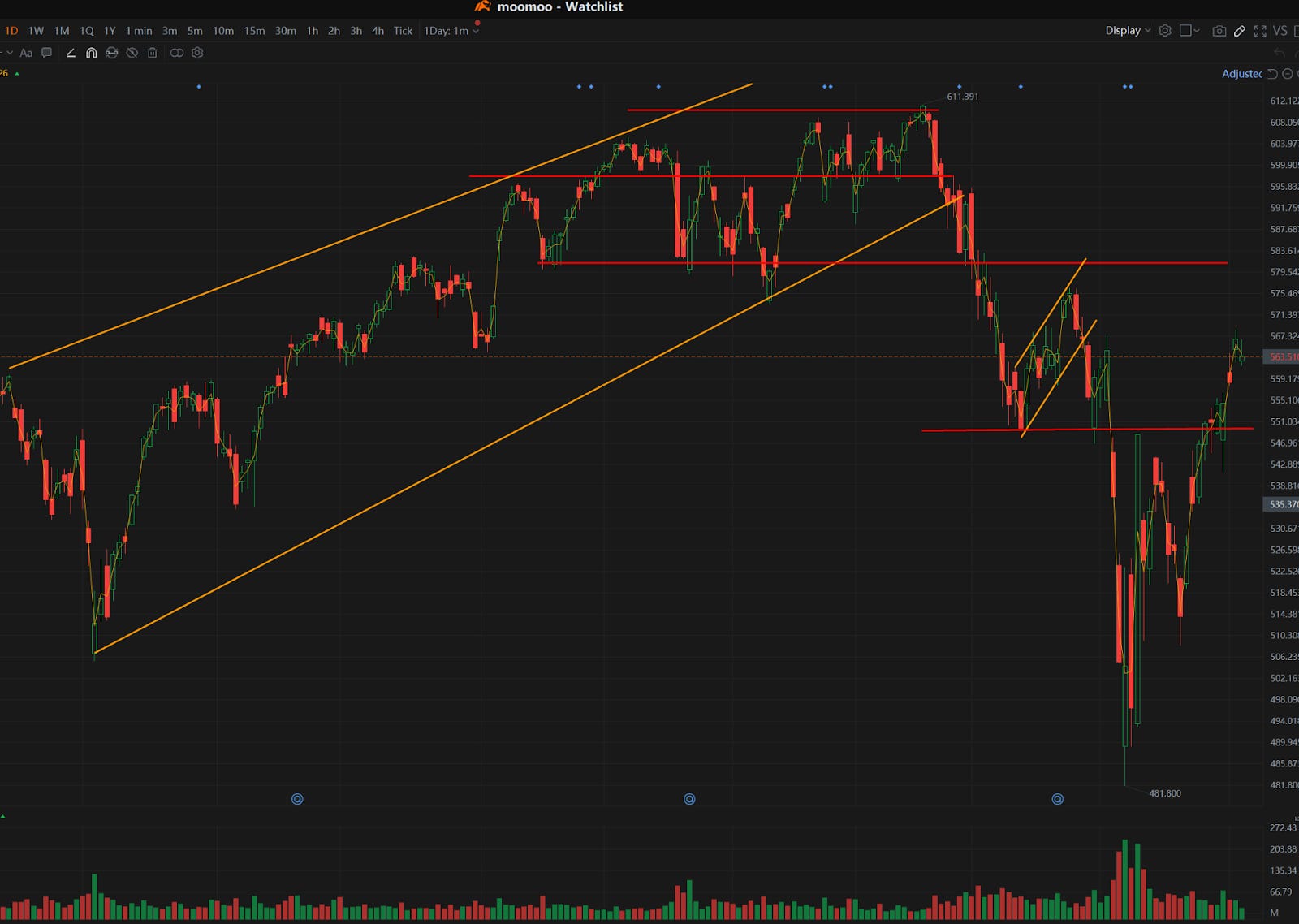The image size is (1299, 924).
Task: Select the 1h interval
Action: click(x=313, y=31)
